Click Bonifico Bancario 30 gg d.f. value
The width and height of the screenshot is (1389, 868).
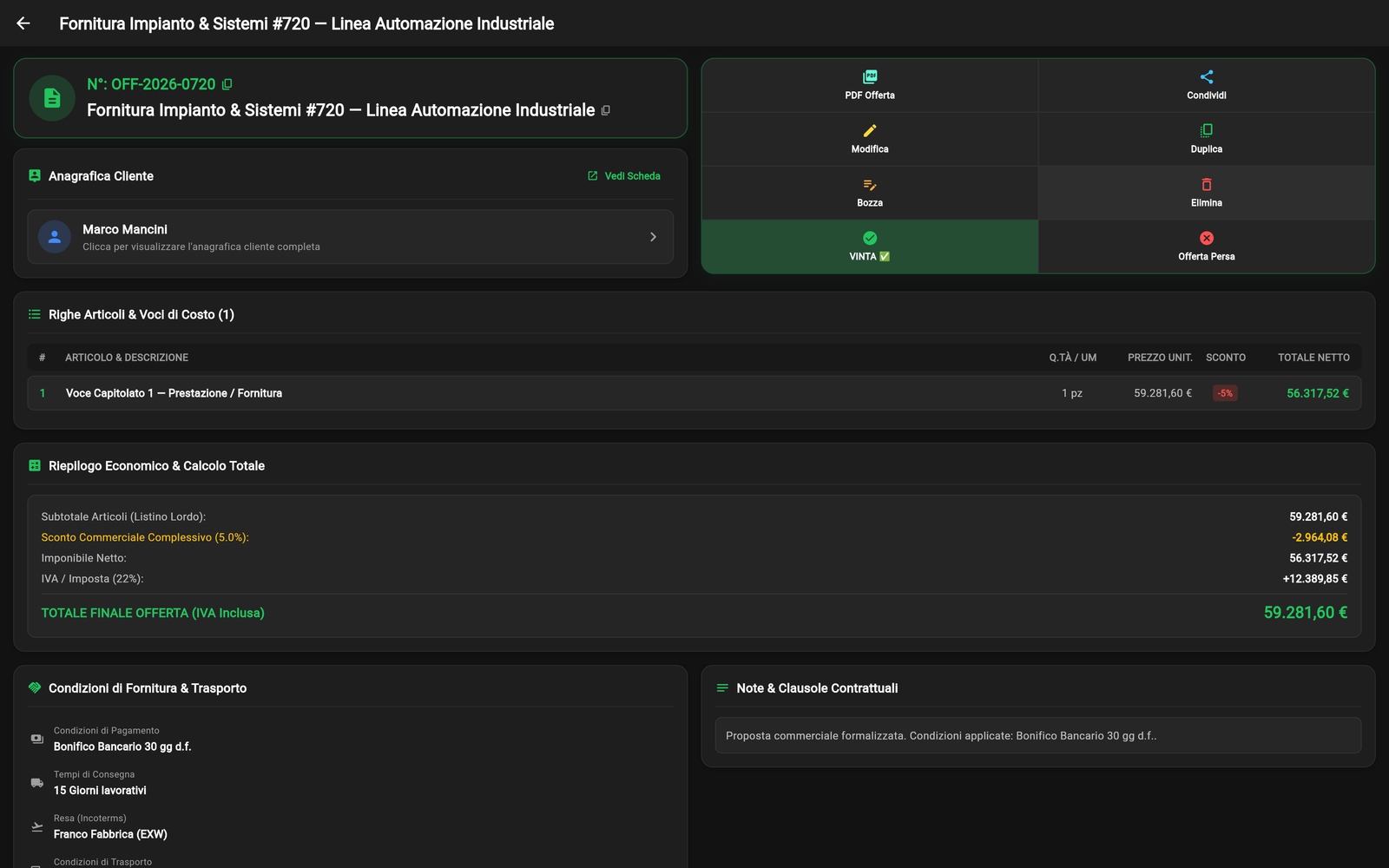(x=122, y=746)
